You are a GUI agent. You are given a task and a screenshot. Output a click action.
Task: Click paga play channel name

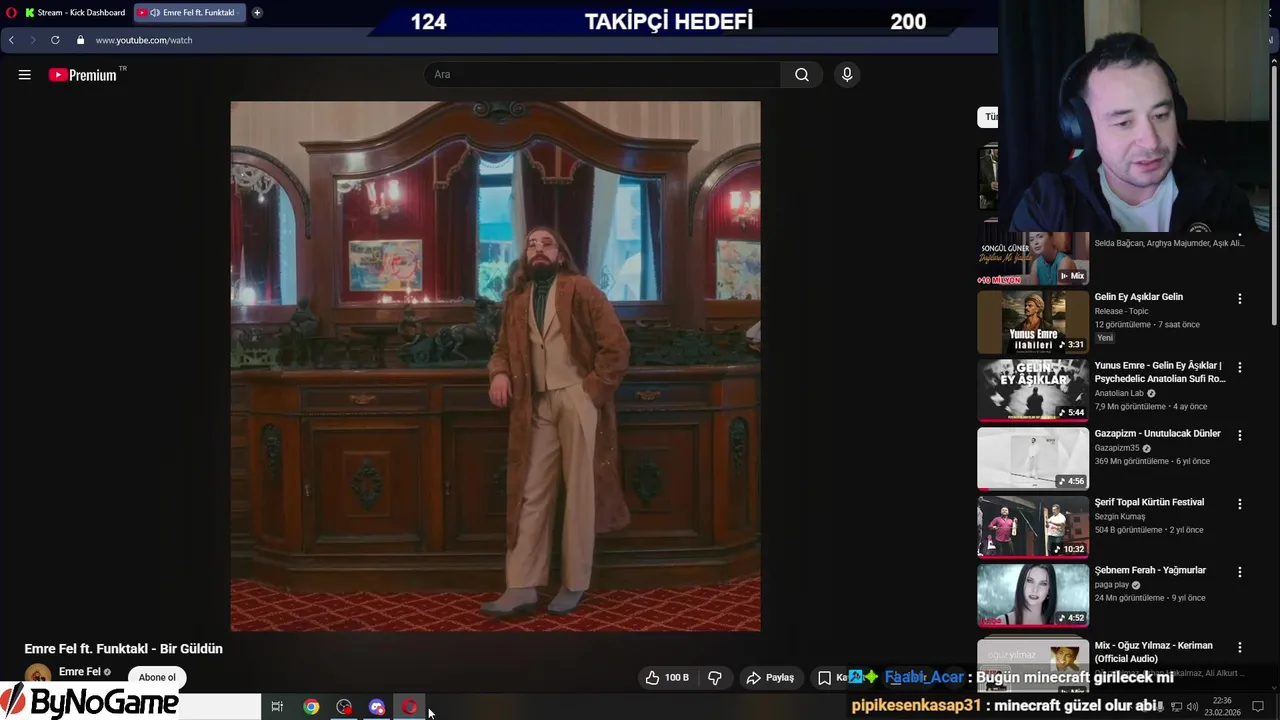click(x=1111, y=584)
